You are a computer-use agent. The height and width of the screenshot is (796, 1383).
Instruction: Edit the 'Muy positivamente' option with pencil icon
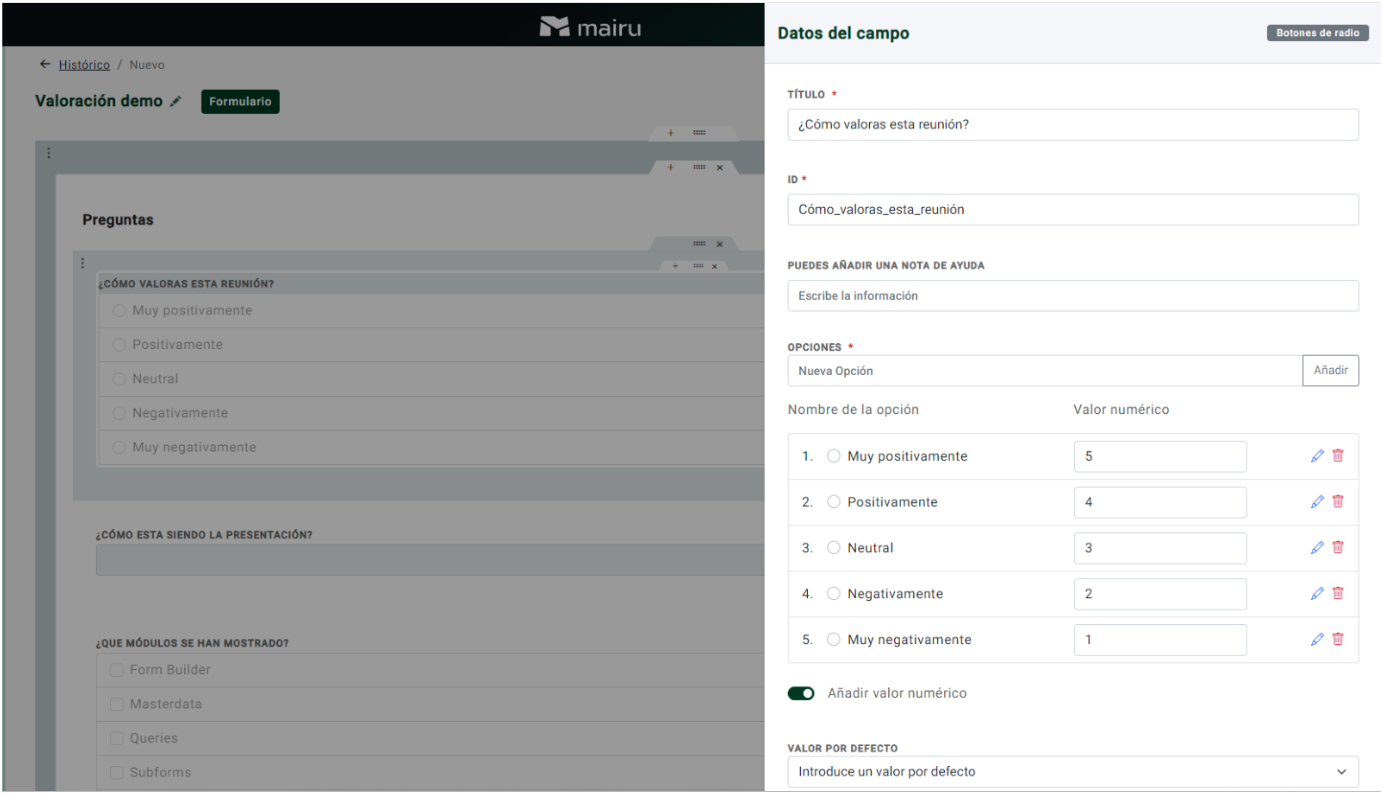pos(1317,456)
